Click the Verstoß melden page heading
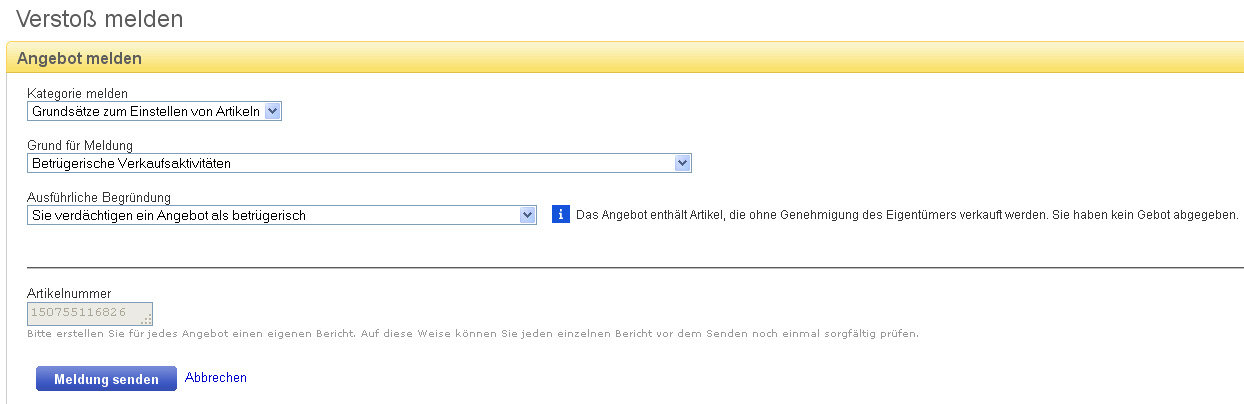 [100, 18]
